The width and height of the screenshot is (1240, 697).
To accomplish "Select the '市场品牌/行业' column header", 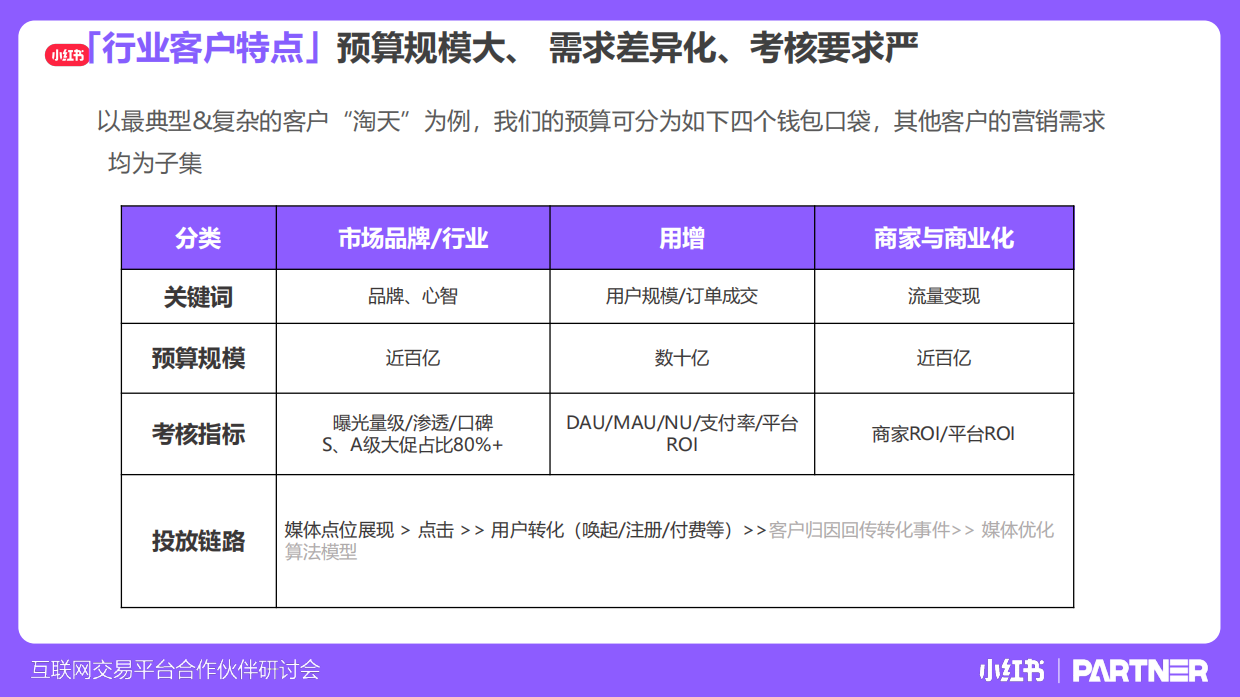I will pyautogui.click(x=413, y=238).
